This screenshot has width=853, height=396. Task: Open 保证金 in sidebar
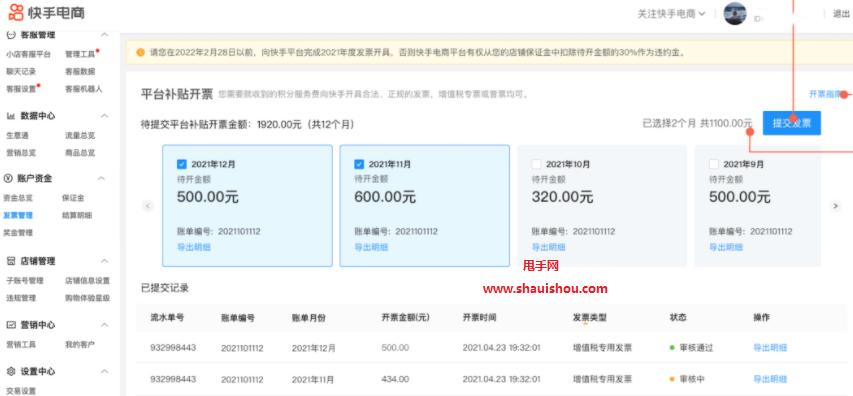[73, 198]
